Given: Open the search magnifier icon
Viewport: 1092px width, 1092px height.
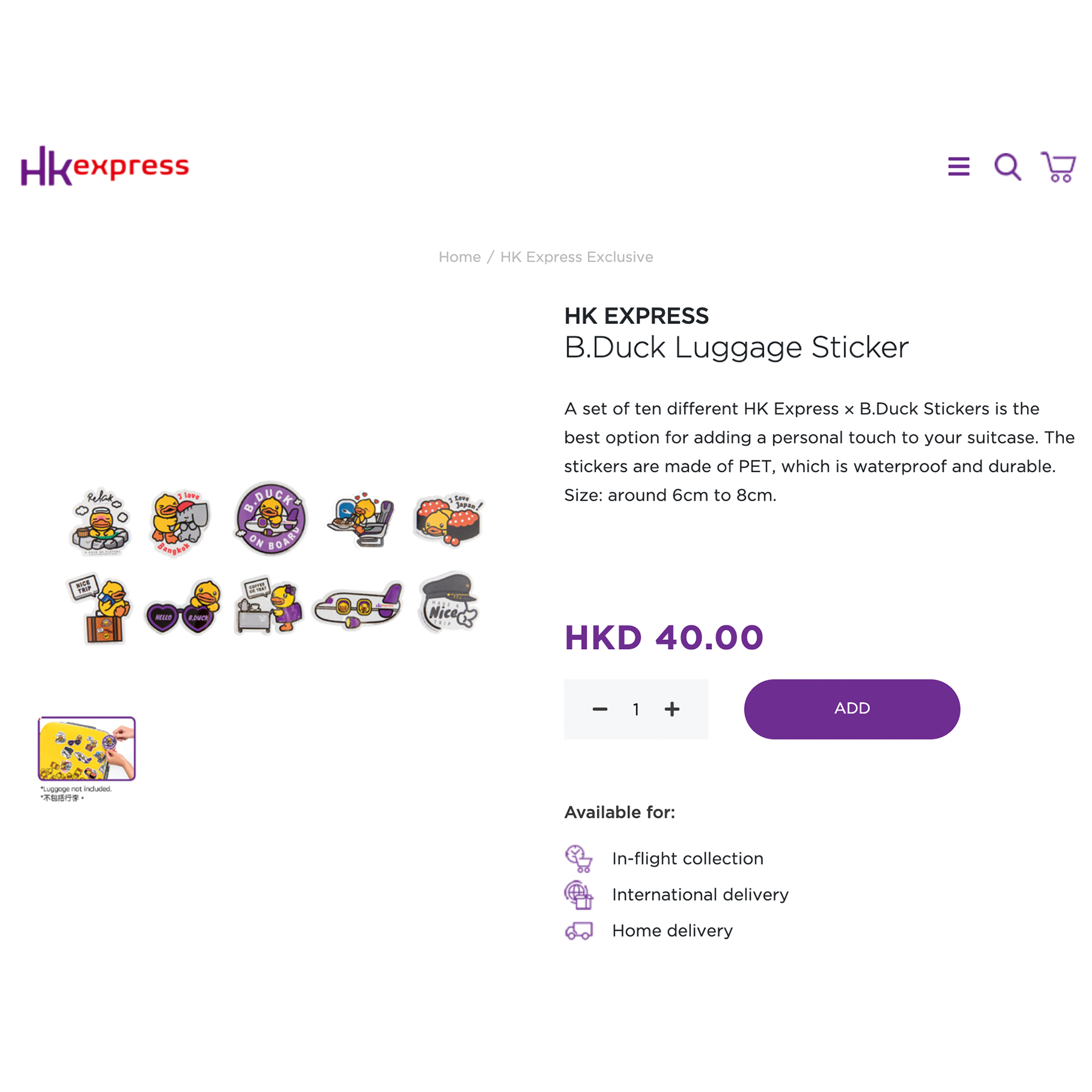Looking at the screenshot, I should click(x=1008, y=166).
